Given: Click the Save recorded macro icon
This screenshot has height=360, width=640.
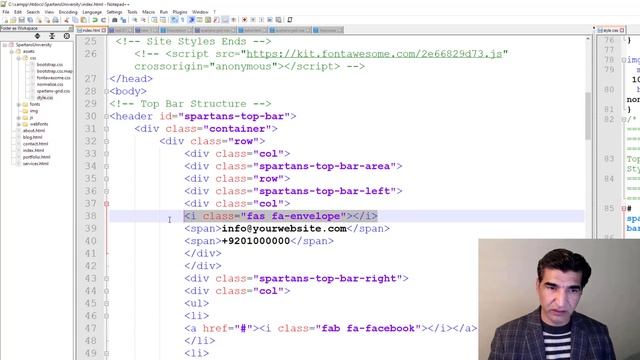Looking at the screenshot, I should (x=278, y=20).
